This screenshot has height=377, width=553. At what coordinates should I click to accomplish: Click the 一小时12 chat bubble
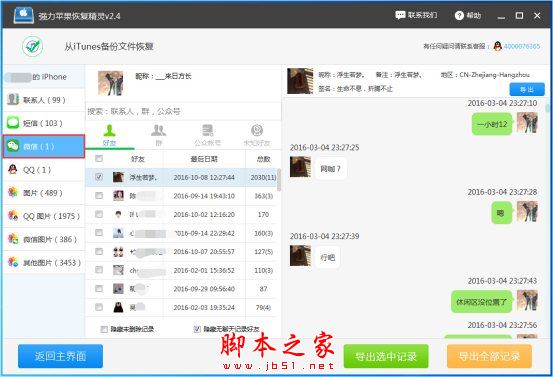tap(492, 124)
